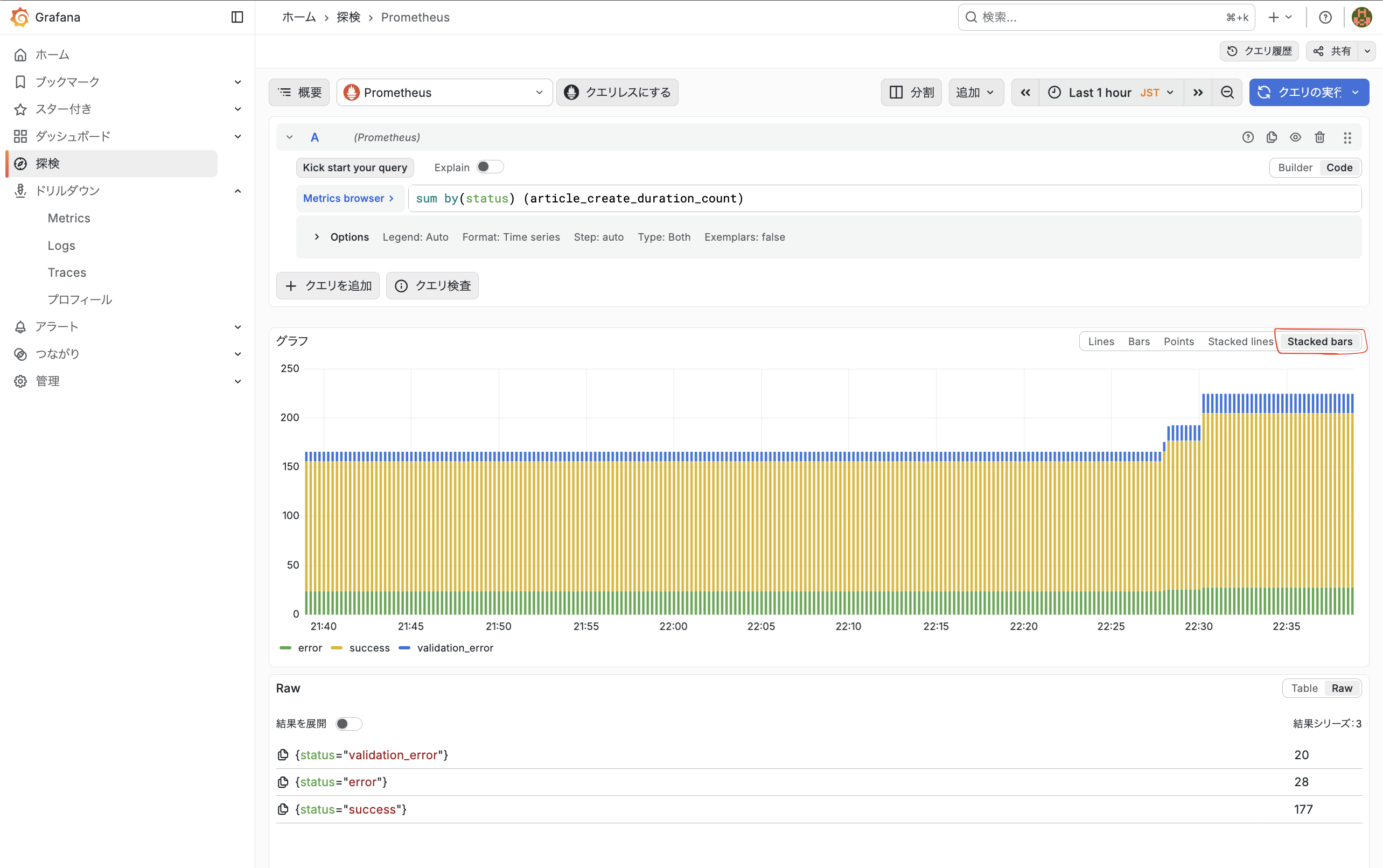Screen dimensions: 1383x868
Task: Duplicate query A with the copy icon
Action: [1271, 137]
